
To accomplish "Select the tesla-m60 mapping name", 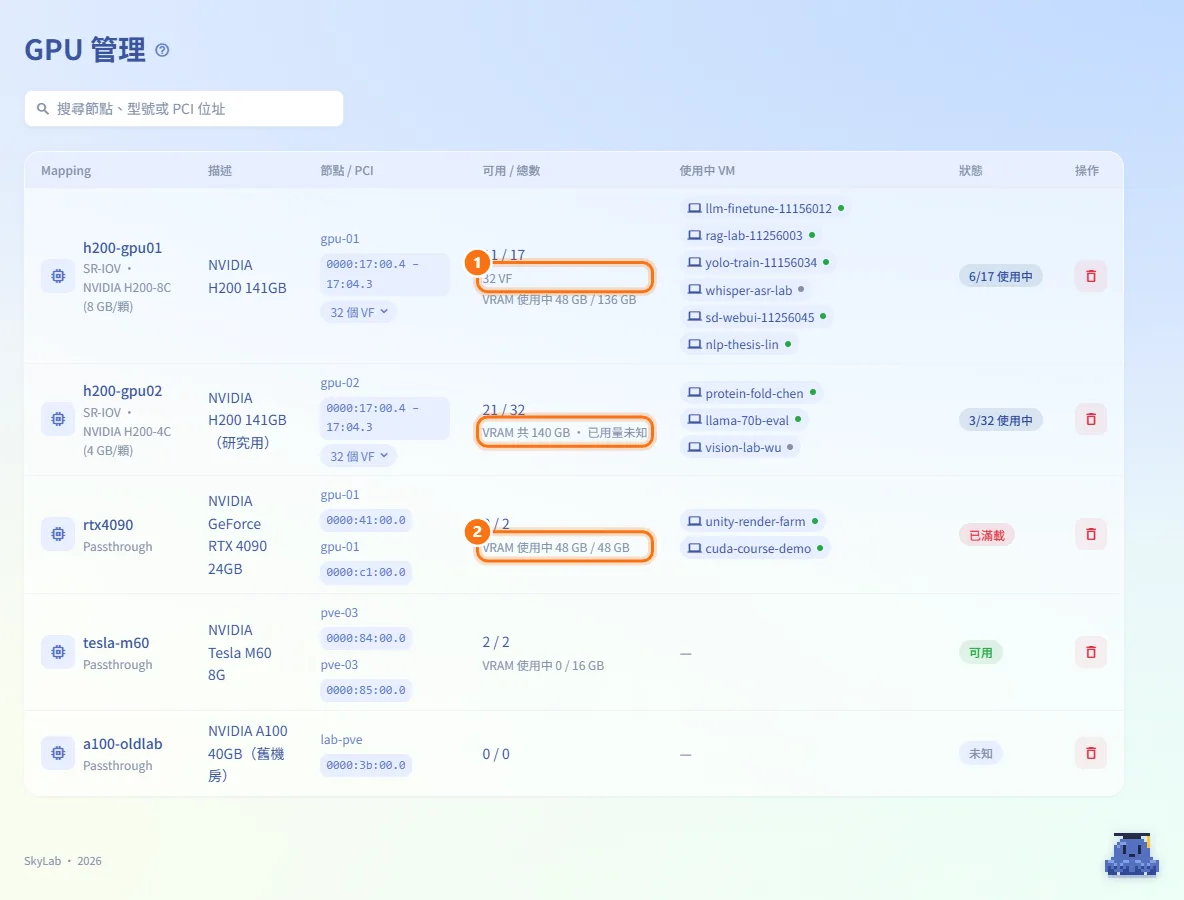I will click(x=116, y=643).
